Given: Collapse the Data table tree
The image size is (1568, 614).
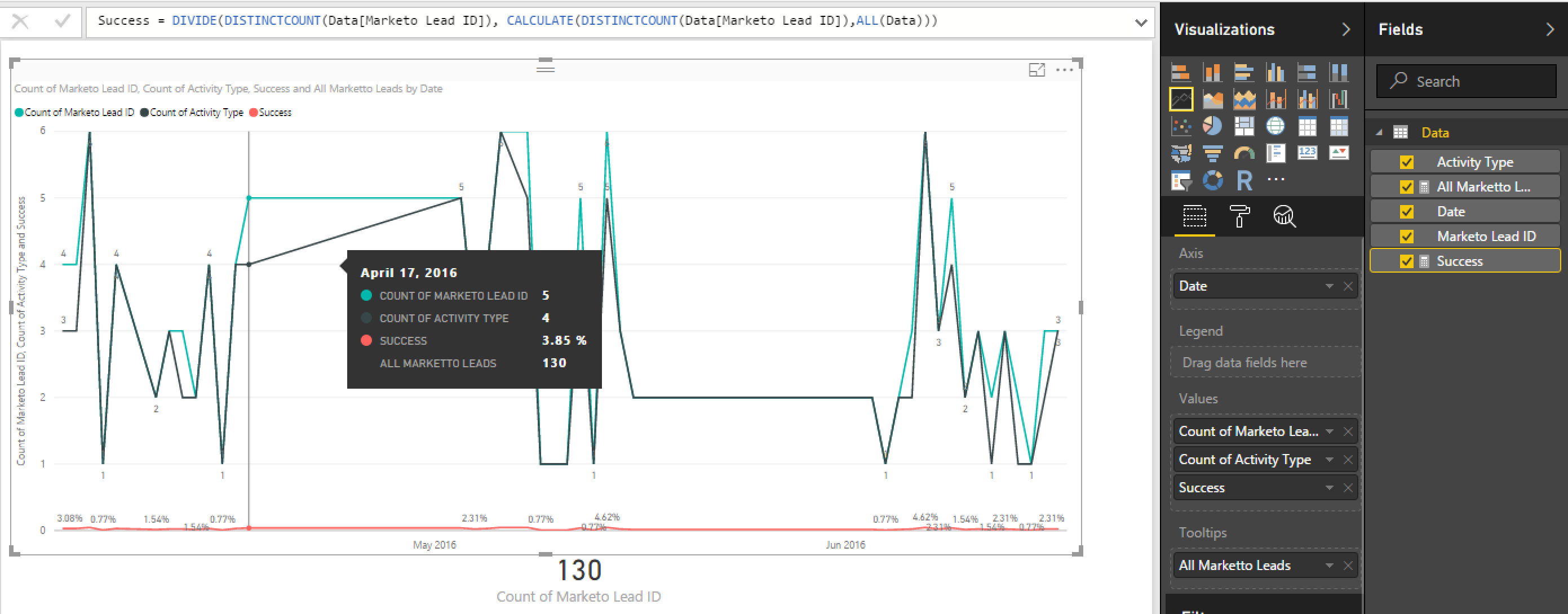Looking at the screenshot, I should [x=1379, y=133].
